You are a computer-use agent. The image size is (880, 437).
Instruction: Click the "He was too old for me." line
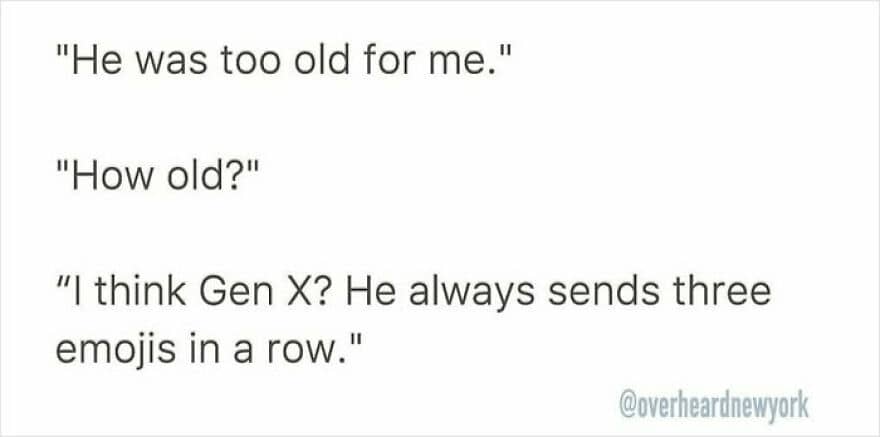point(285,60)
